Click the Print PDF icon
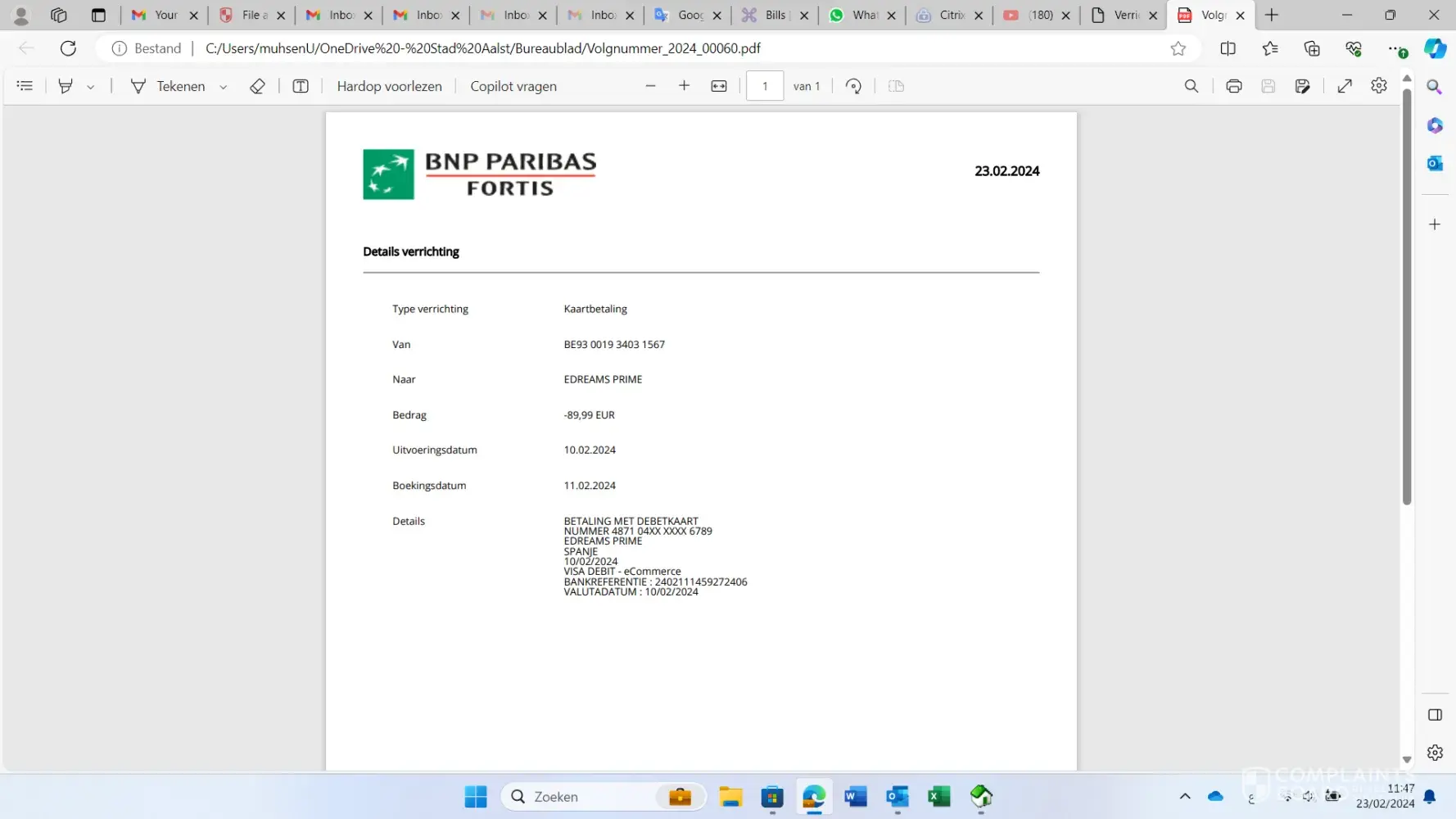This screenshot has height=819, width=1456. coord(1233,86)
